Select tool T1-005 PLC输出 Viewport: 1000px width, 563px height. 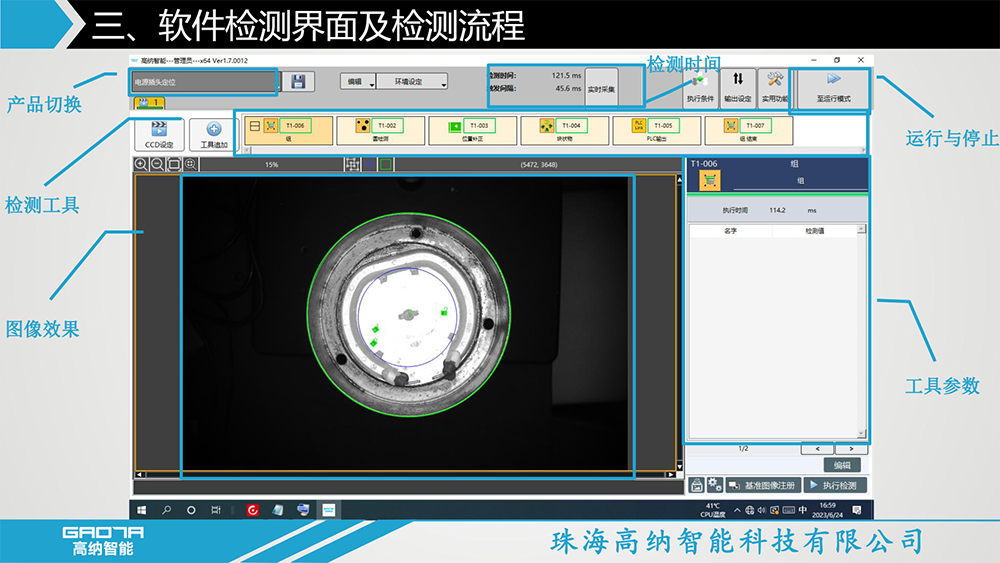coord(656,130)
